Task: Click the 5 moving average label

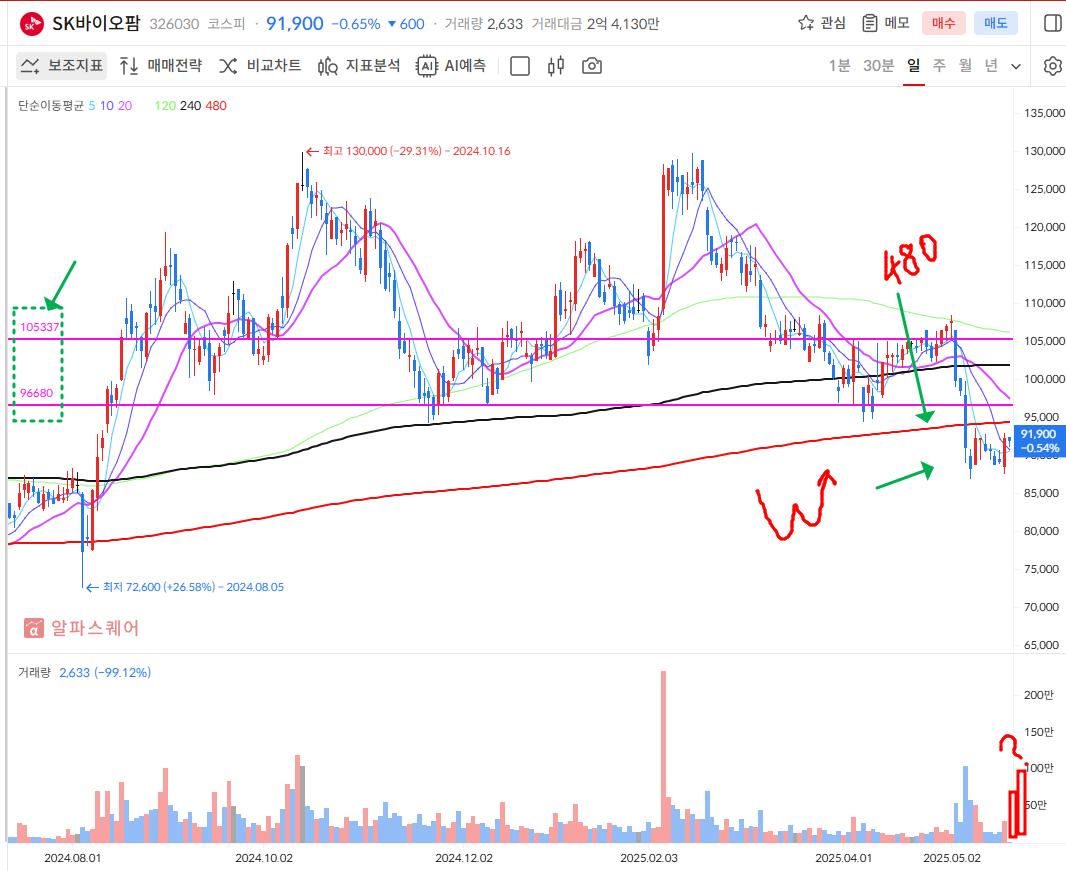Action: click(92, 105)
